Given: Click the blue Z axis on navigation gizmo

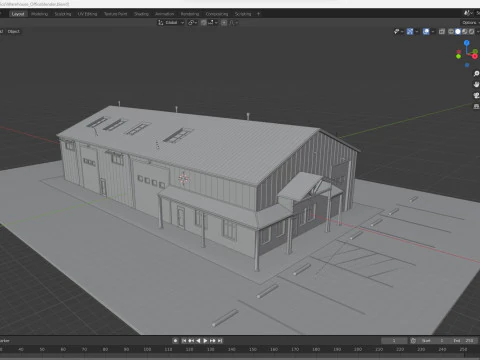Looking at the screenshot, I should coord(467,43).
